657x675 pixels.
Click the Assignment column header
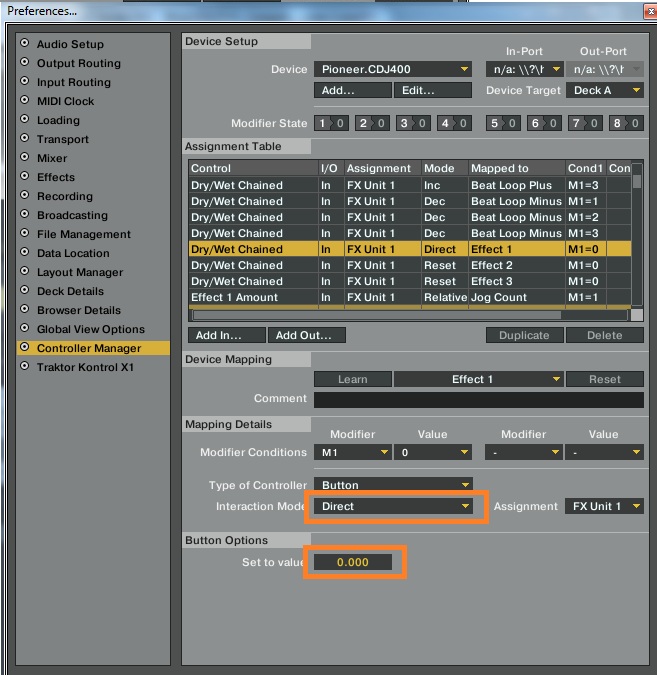(x=382, y=168)
